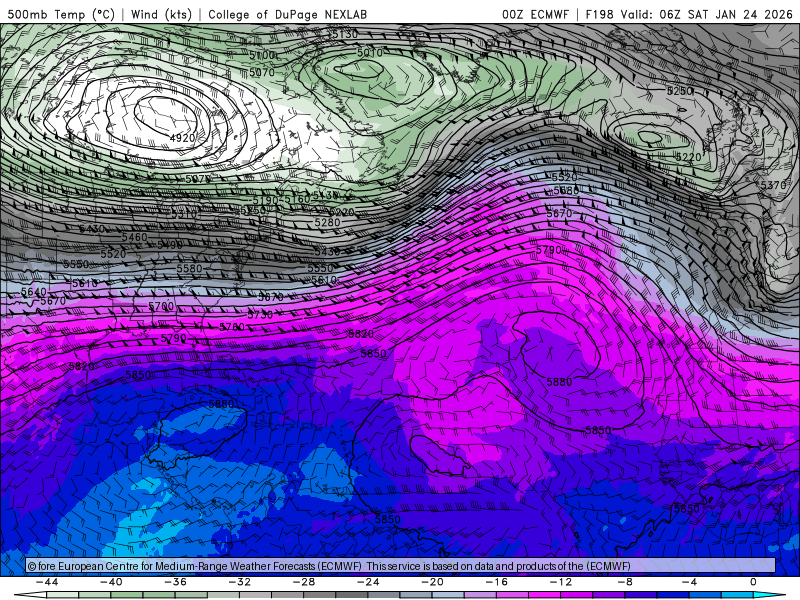This screenshot has width=800, height=600.
Task: Select the -40 color scale label
Action: tap(111, 582)
